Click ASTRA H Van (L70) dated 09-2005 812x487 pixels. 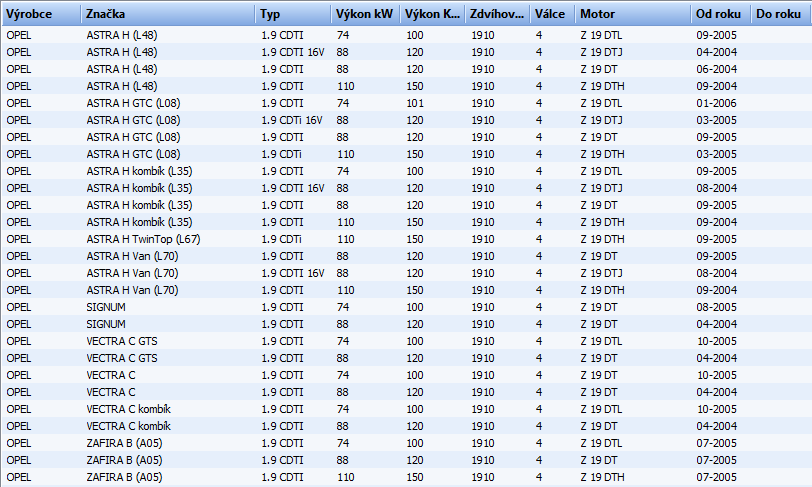click(x=406, y=256)
